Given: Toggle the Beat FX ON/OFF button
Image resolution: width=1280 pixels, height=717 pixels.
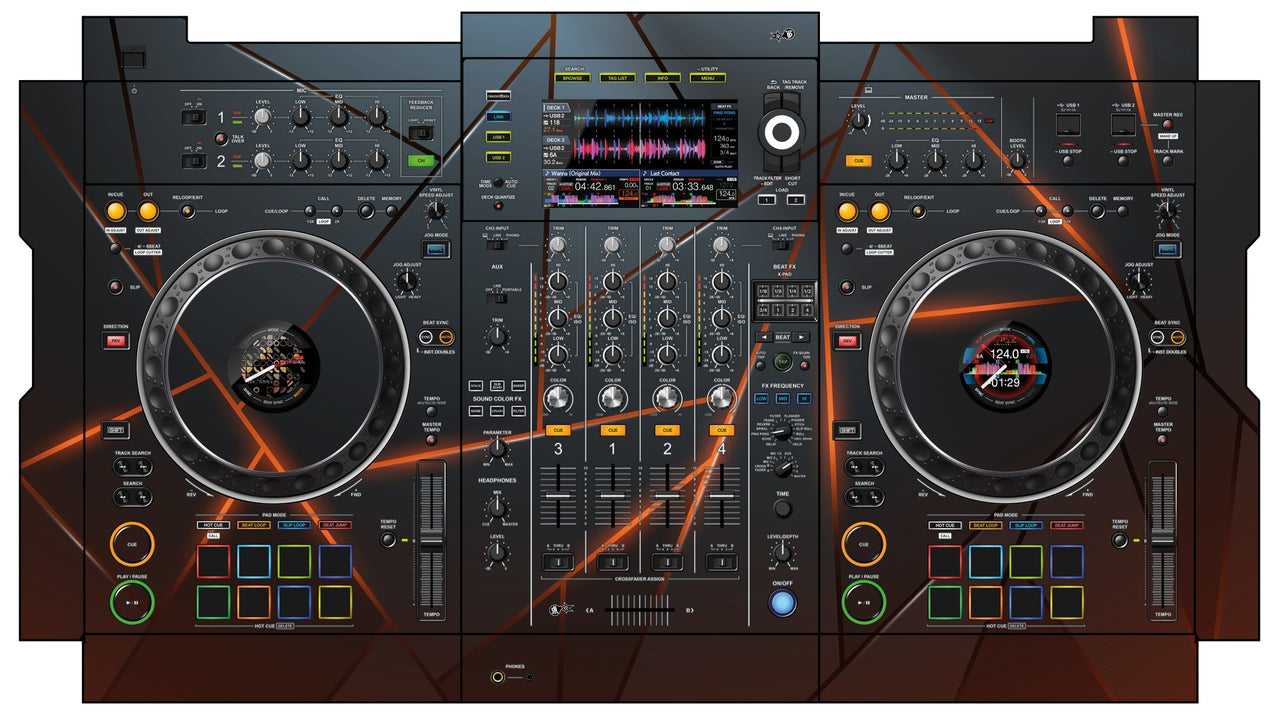Looking at the screenshot, I should 782,603.
